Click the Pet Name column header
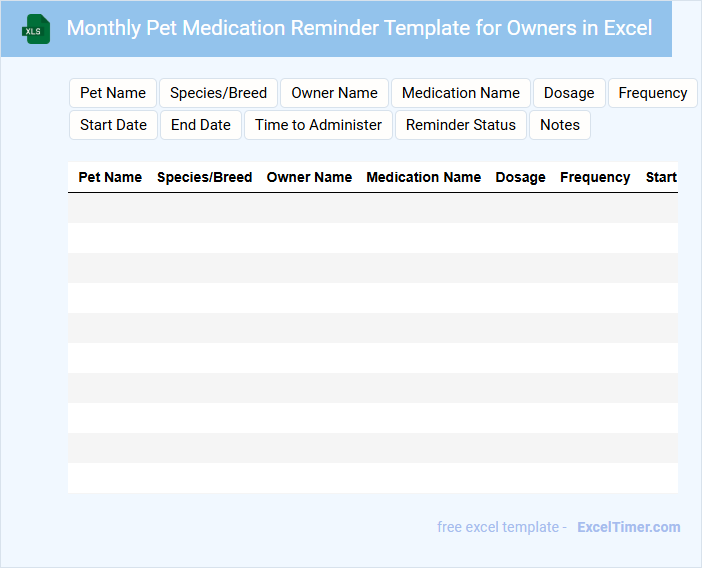The width and height of the screenshot is (702, 568). click(x=110, y=177)
